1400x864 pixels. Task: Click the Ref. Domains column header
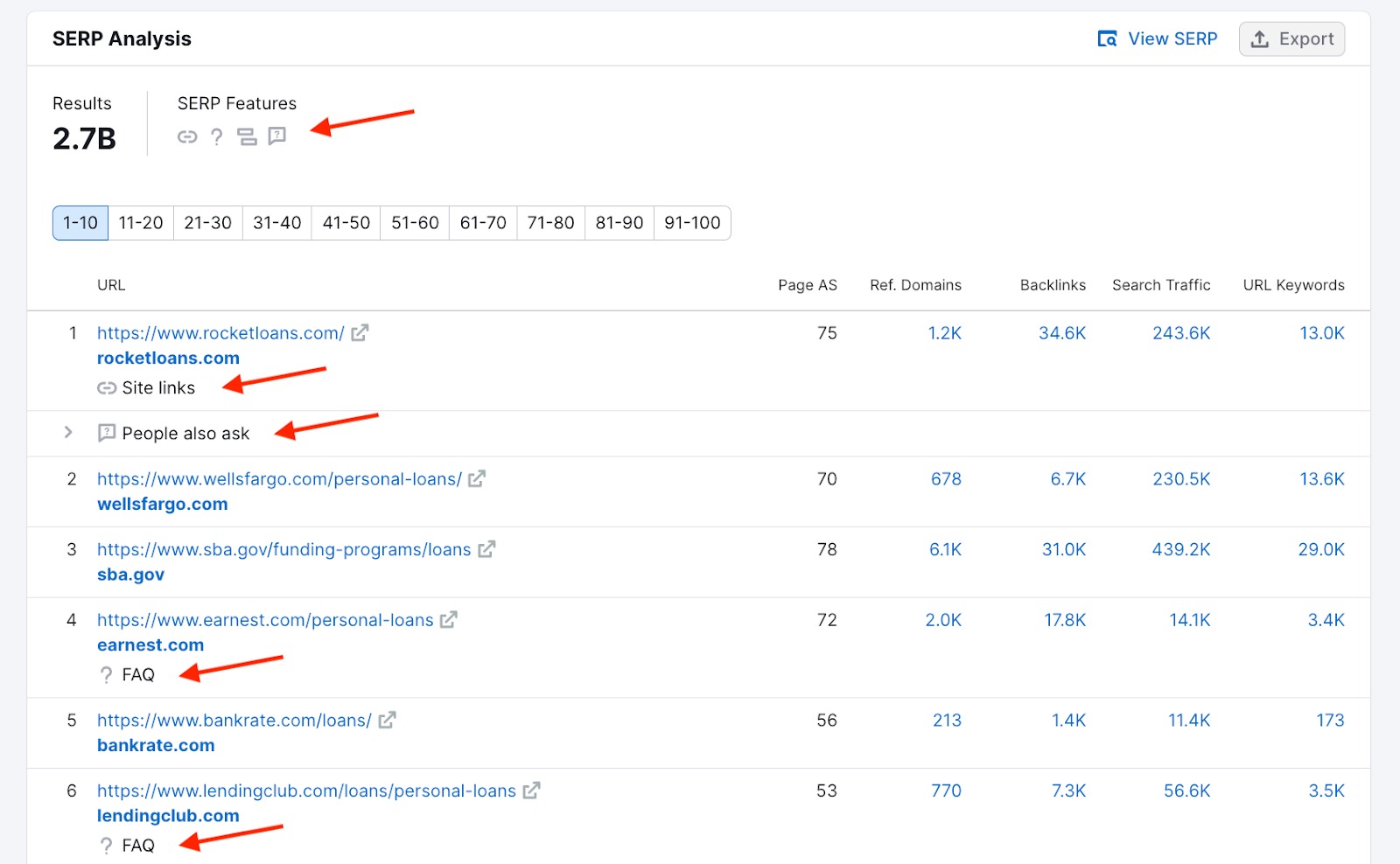coord(915,285)
